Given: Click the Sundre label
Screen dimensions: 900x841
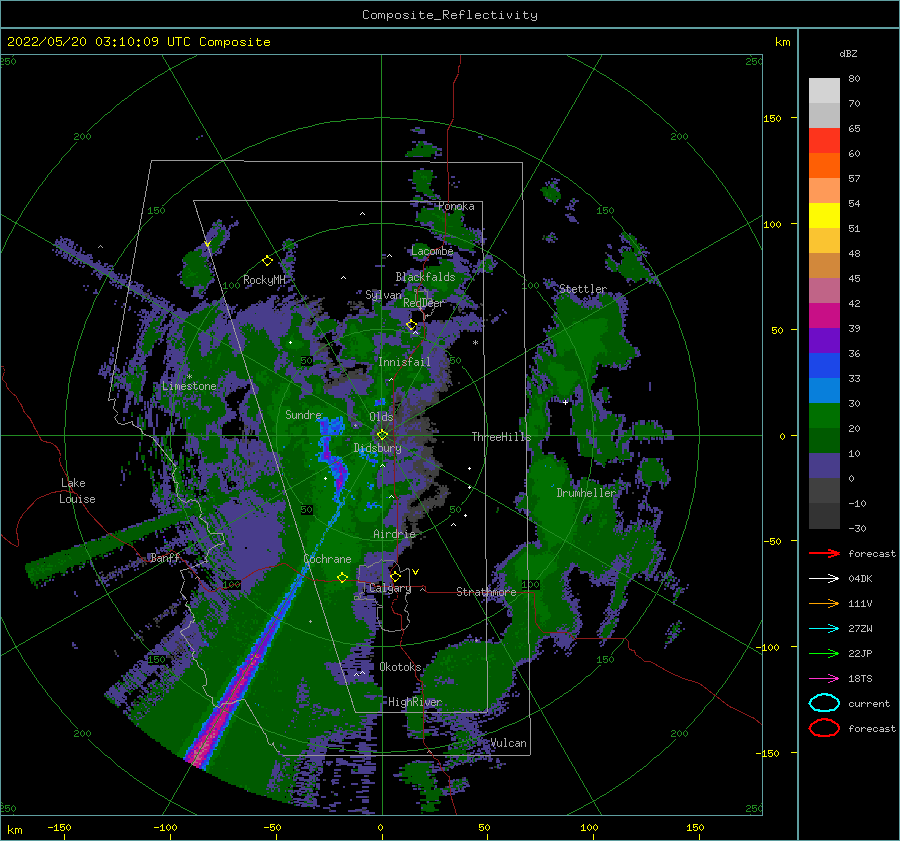Looking at the screenshot, I should [303, 415].
